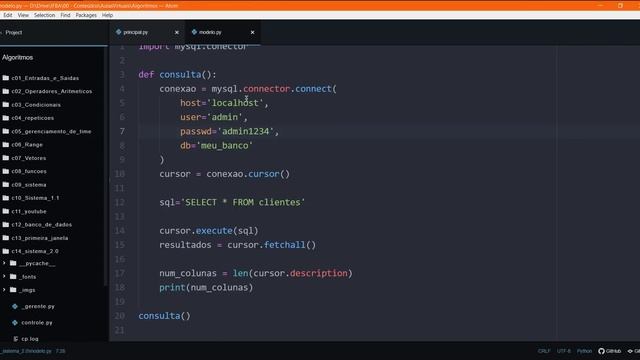Click the Project panel header
Viewport: 640px width, 360px height.
[x=14, y=32]
